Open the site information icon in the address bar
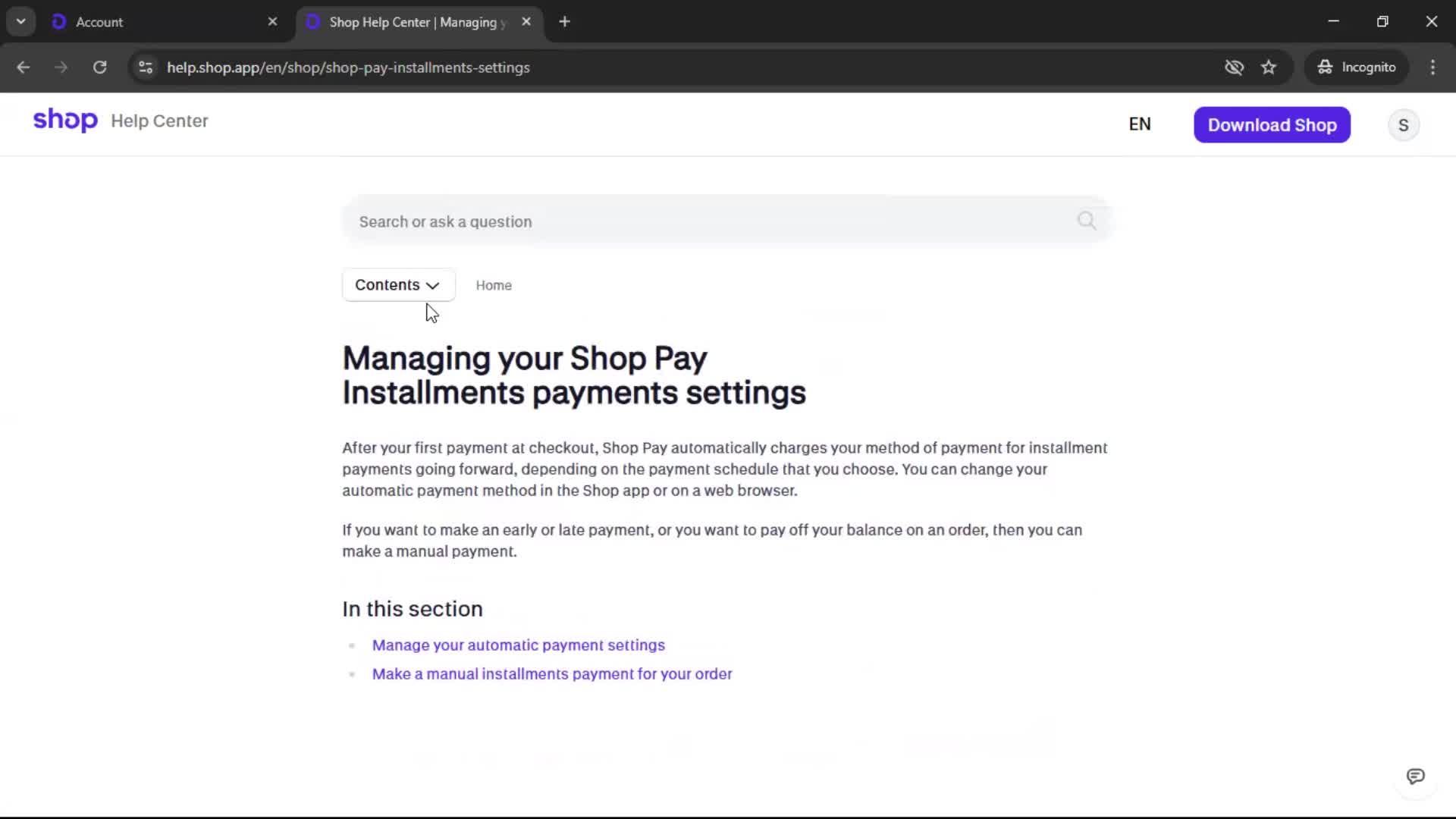Screen dimensions: 1456x819 (146, 67)
